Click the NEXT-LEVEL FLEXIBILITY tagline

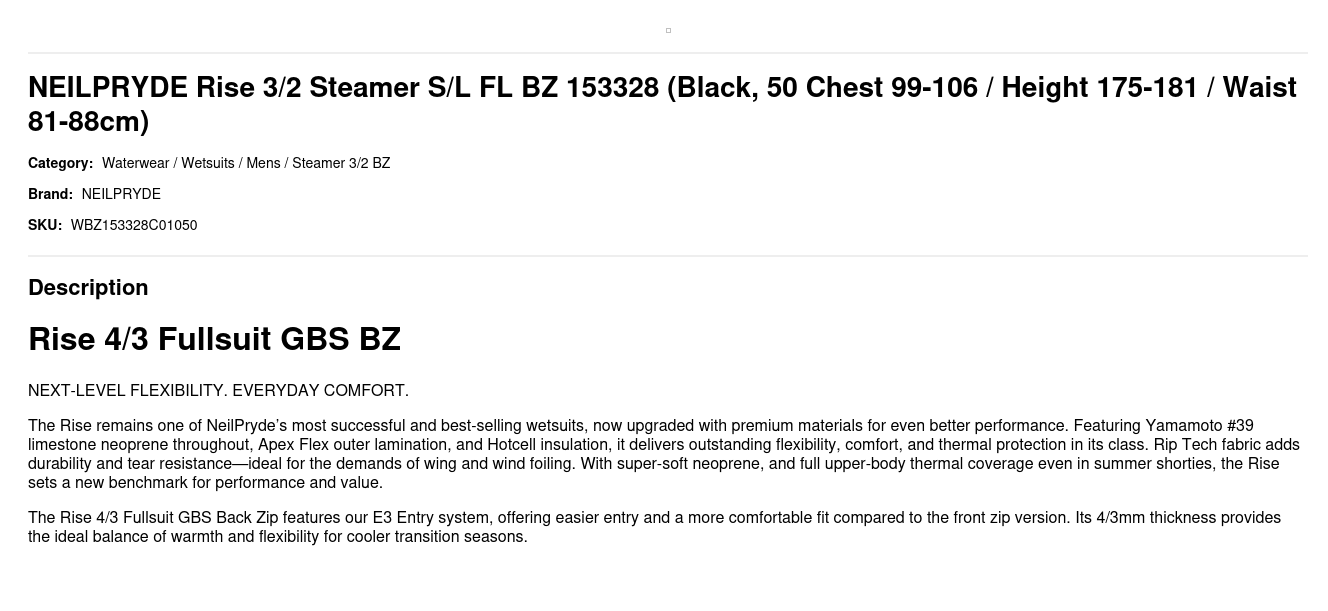218,390
